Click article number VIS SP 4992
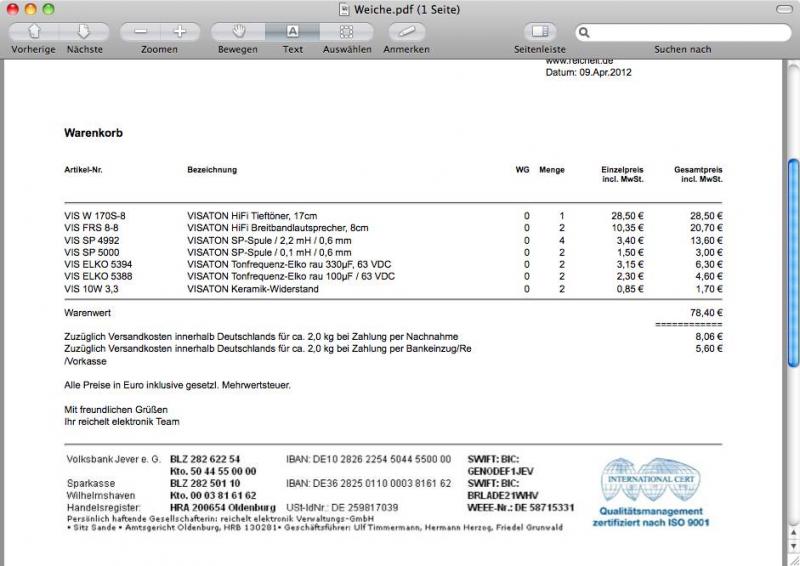Screen dimensions: 800x566 (x=92, y=240)
